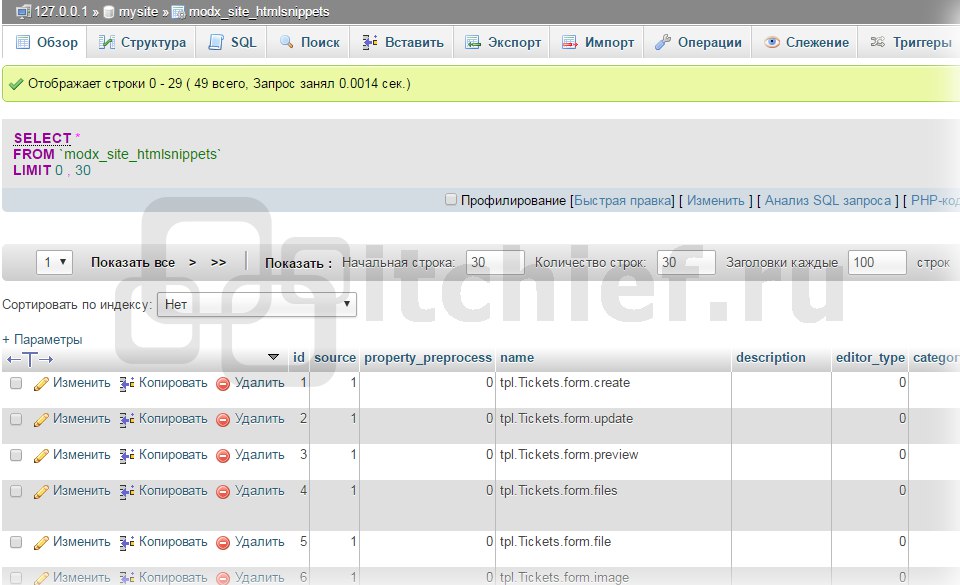The image size is (960, 585).
Task: Open the Импорт tab
Action: click(598, 42)
